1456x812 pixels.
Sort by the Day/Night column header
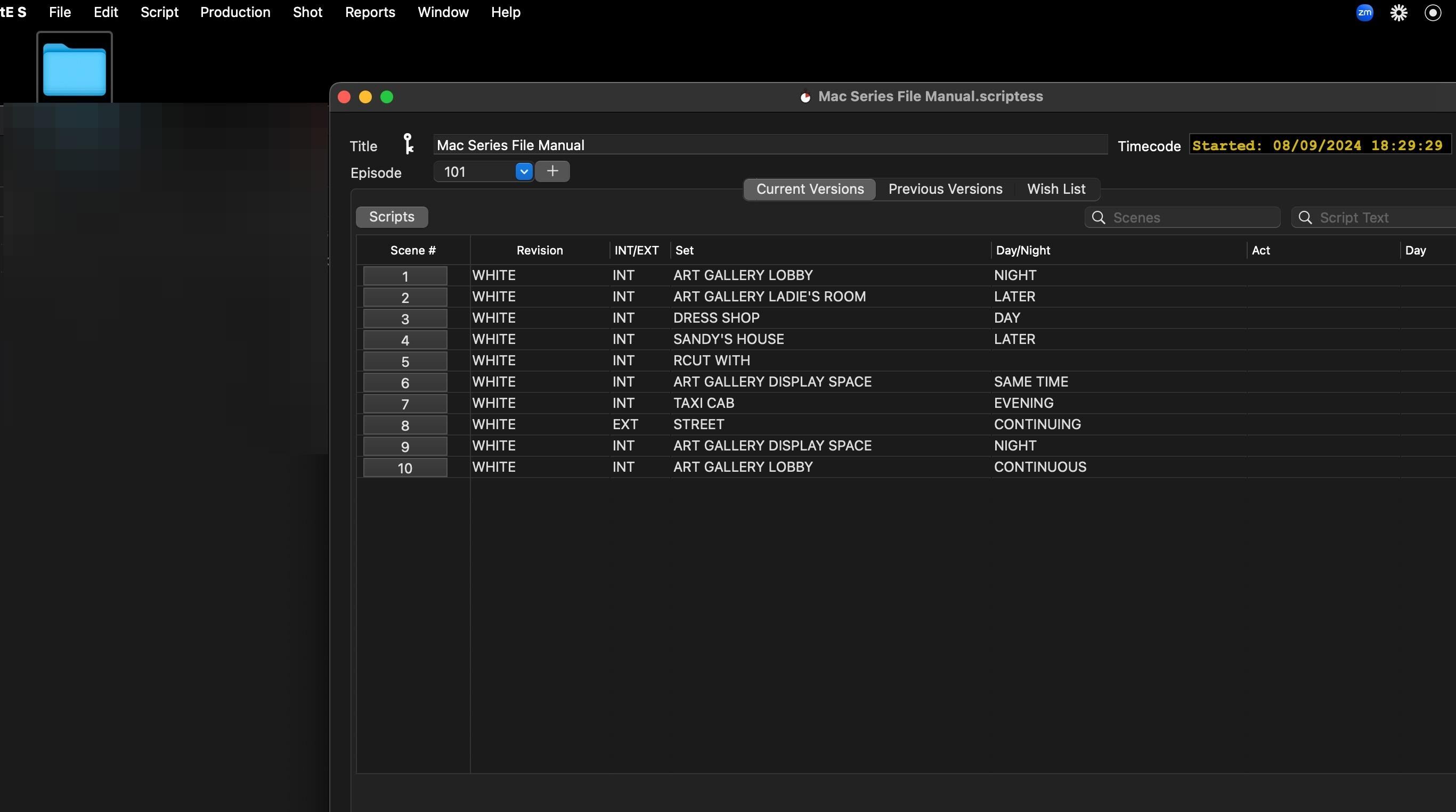point(1022,250)
